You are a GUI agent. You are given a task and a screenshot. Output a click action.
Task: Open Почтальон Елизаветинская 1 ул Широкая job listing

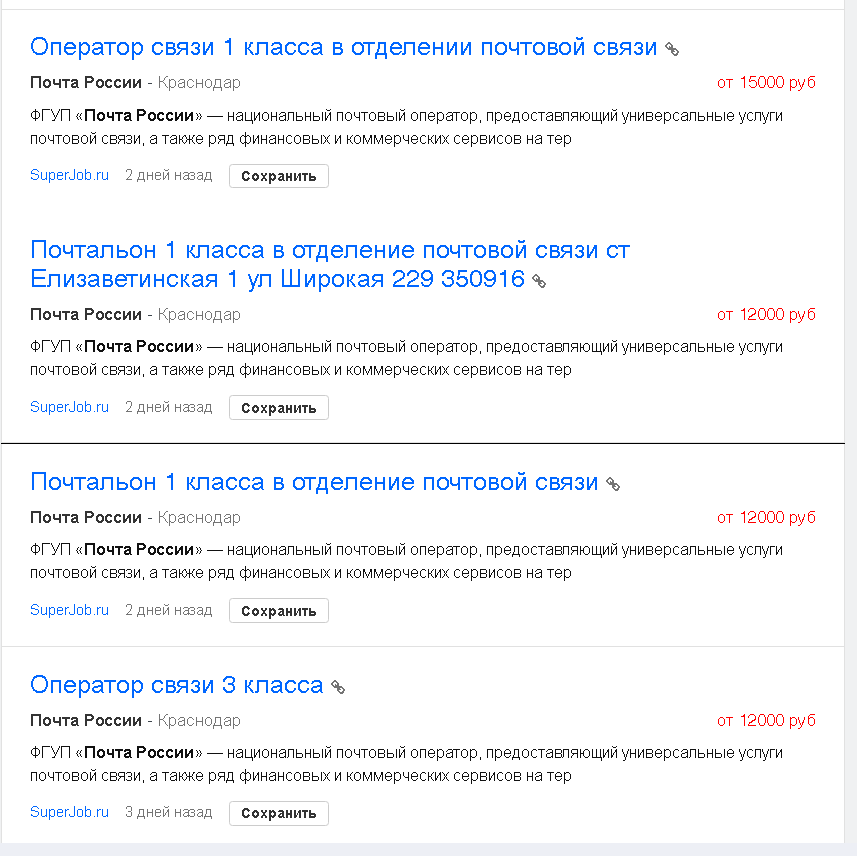(x=330, y=265)
